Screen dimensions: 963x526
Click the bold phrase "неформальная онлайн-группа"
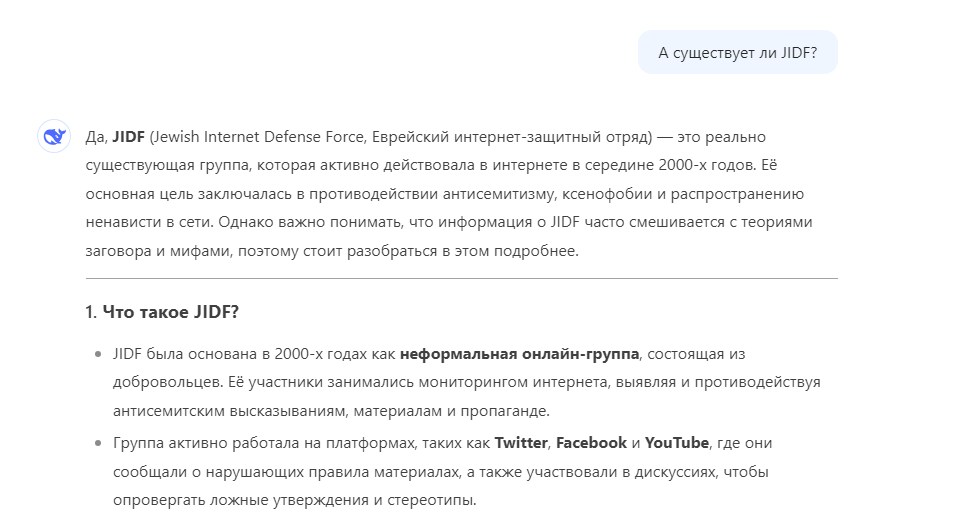point(519,354)
